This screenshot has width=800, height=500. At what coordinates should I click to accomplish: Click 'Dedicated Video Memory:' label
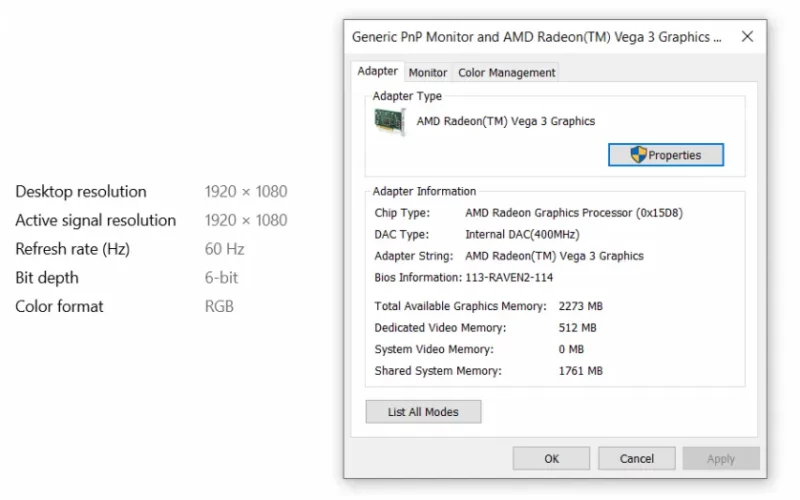(440, 328)
